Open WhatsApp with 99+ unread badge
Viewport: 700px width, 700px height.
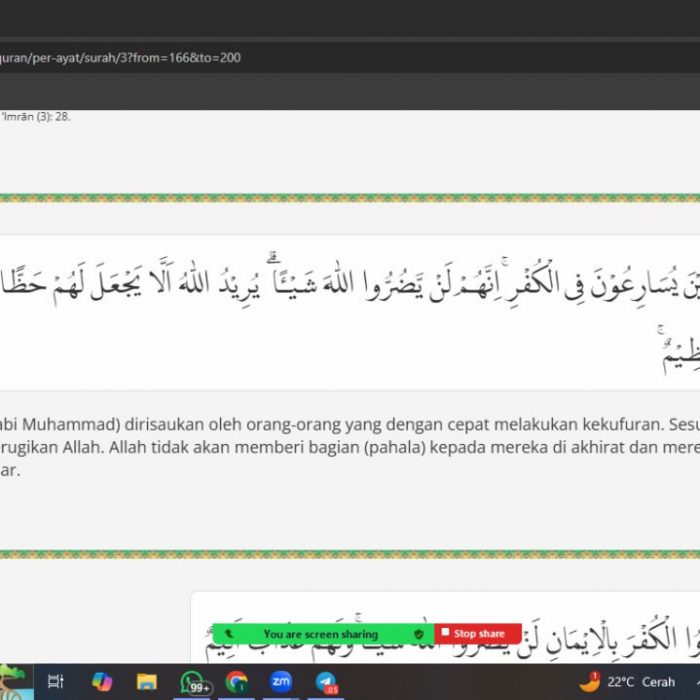[194, 682]
